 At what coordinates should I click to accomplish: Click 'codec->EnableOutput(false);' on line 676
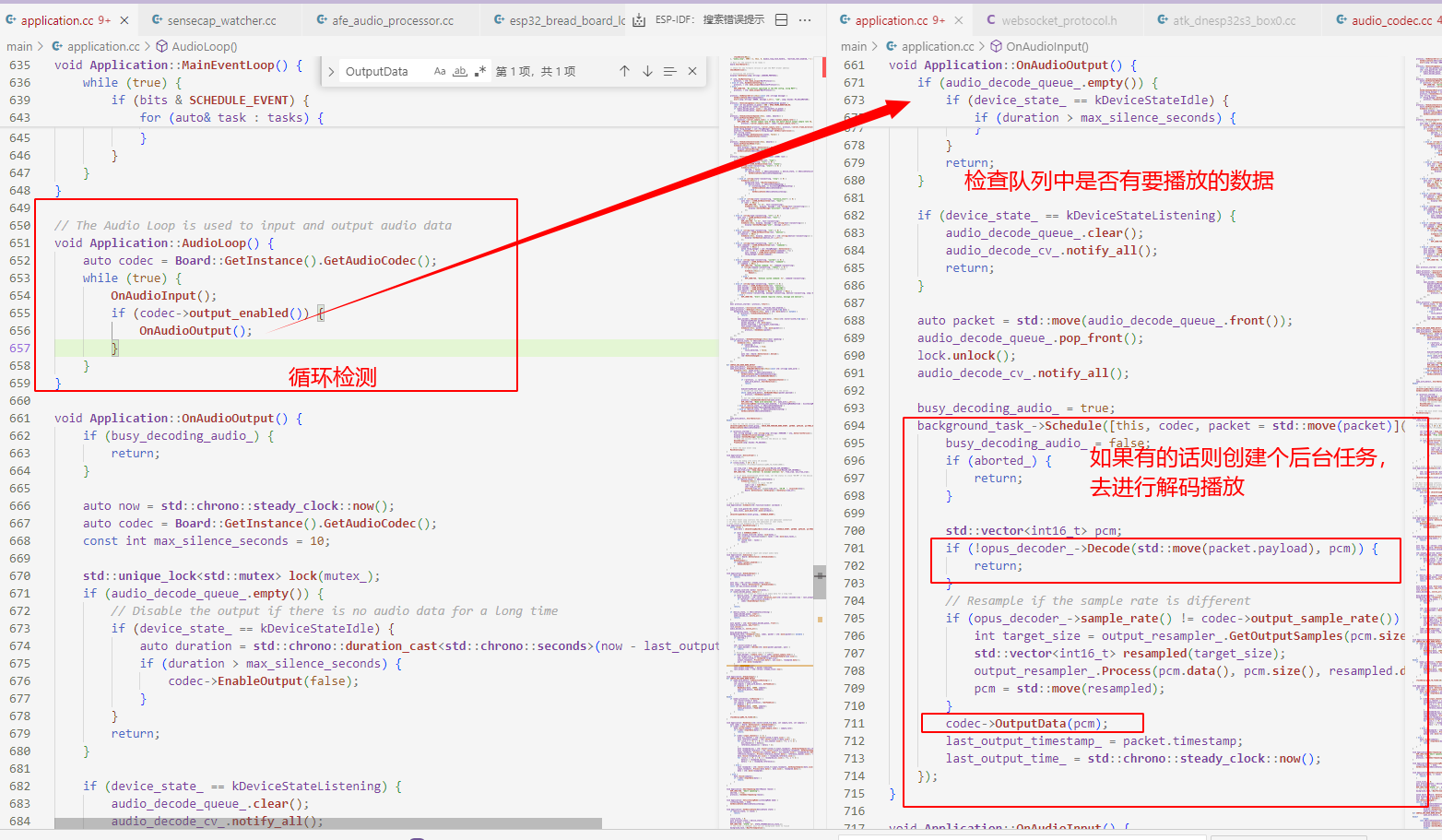click(264, 680)
